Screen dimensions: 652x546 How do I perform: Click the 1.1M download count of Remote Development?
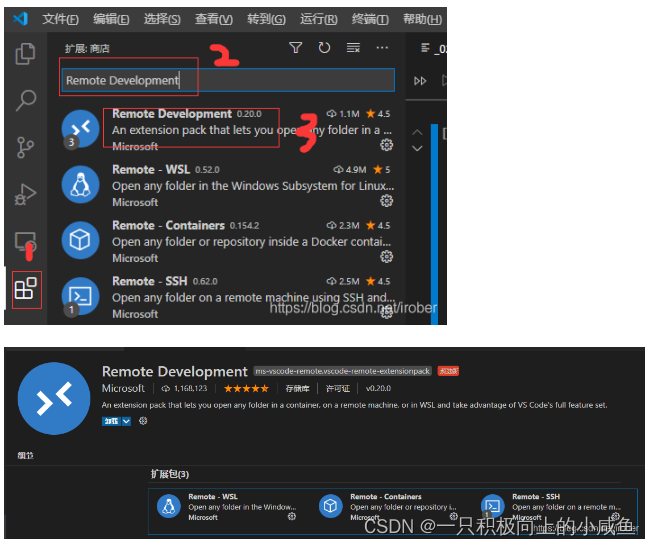(343, 114)
